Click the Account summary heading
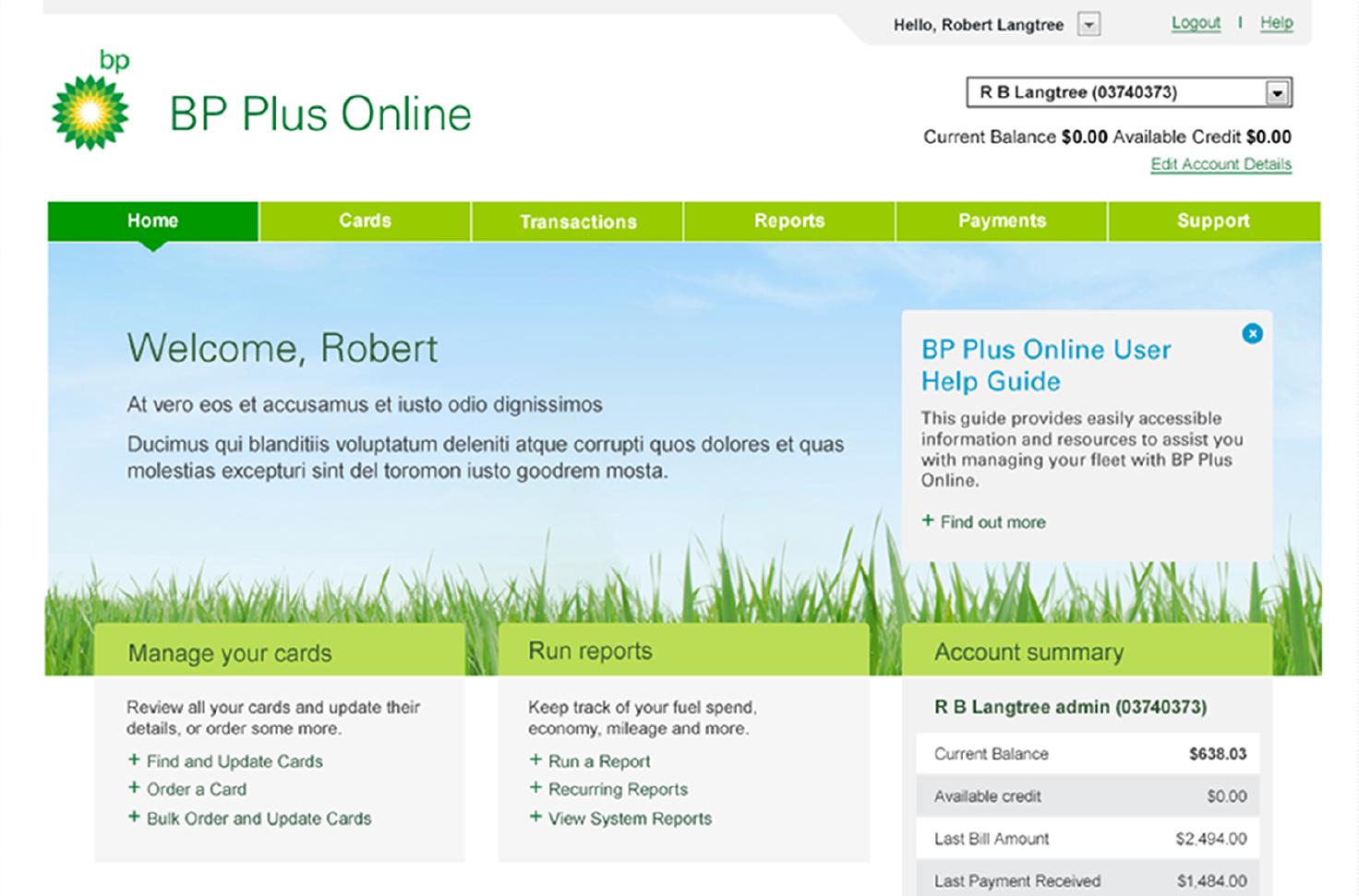The height and width of the screenshot is (896, 1359). coord(1029,652)
